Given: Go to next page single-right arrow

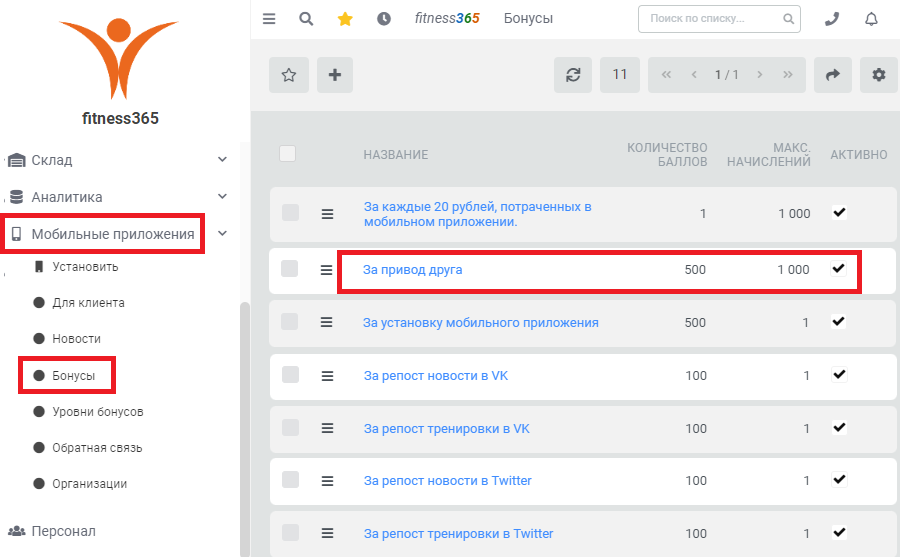Looking at the screenshot, I should coord(760,75).
